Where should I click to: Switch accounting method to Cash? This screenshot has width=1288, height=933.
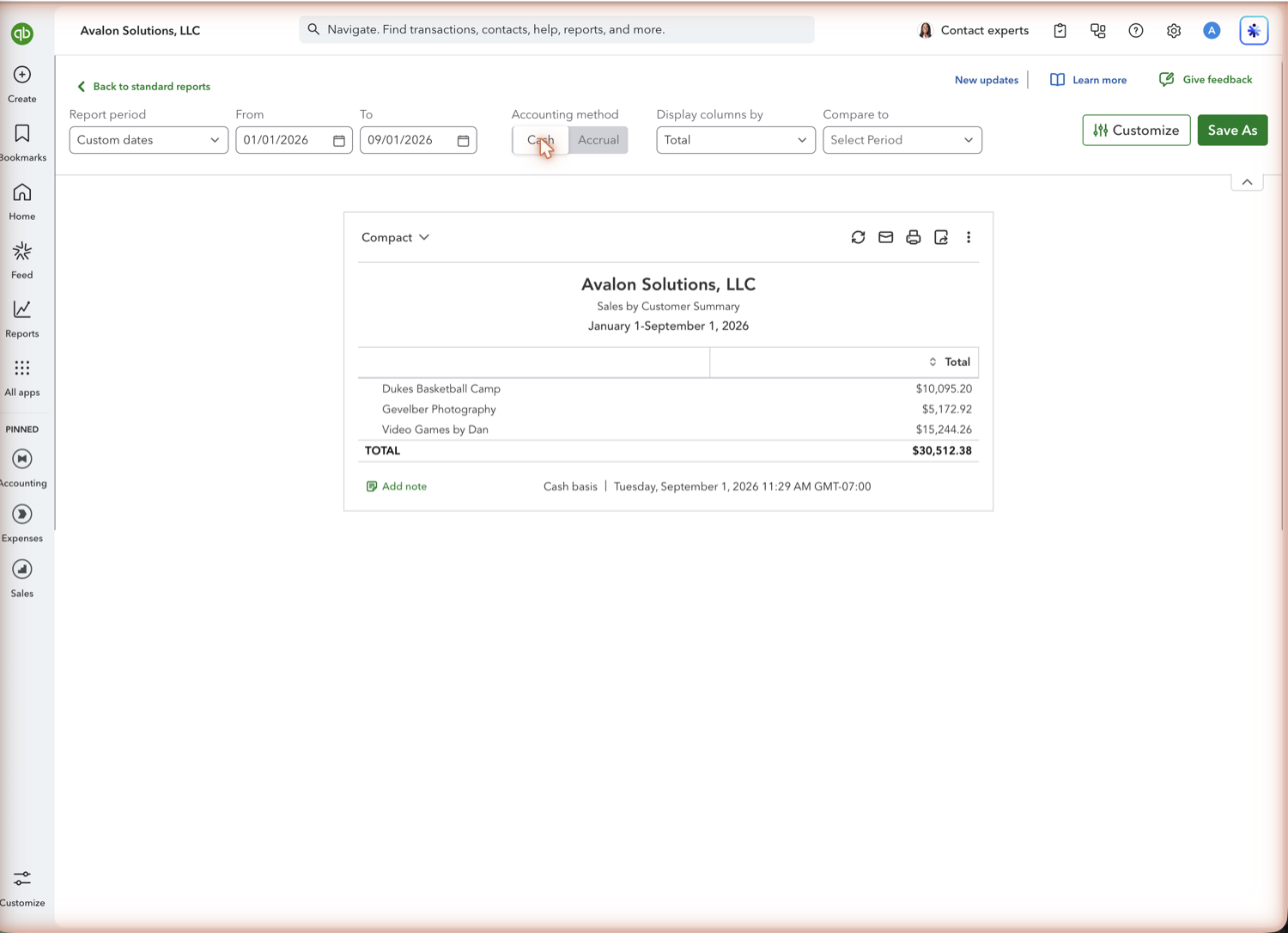(541, 140)
